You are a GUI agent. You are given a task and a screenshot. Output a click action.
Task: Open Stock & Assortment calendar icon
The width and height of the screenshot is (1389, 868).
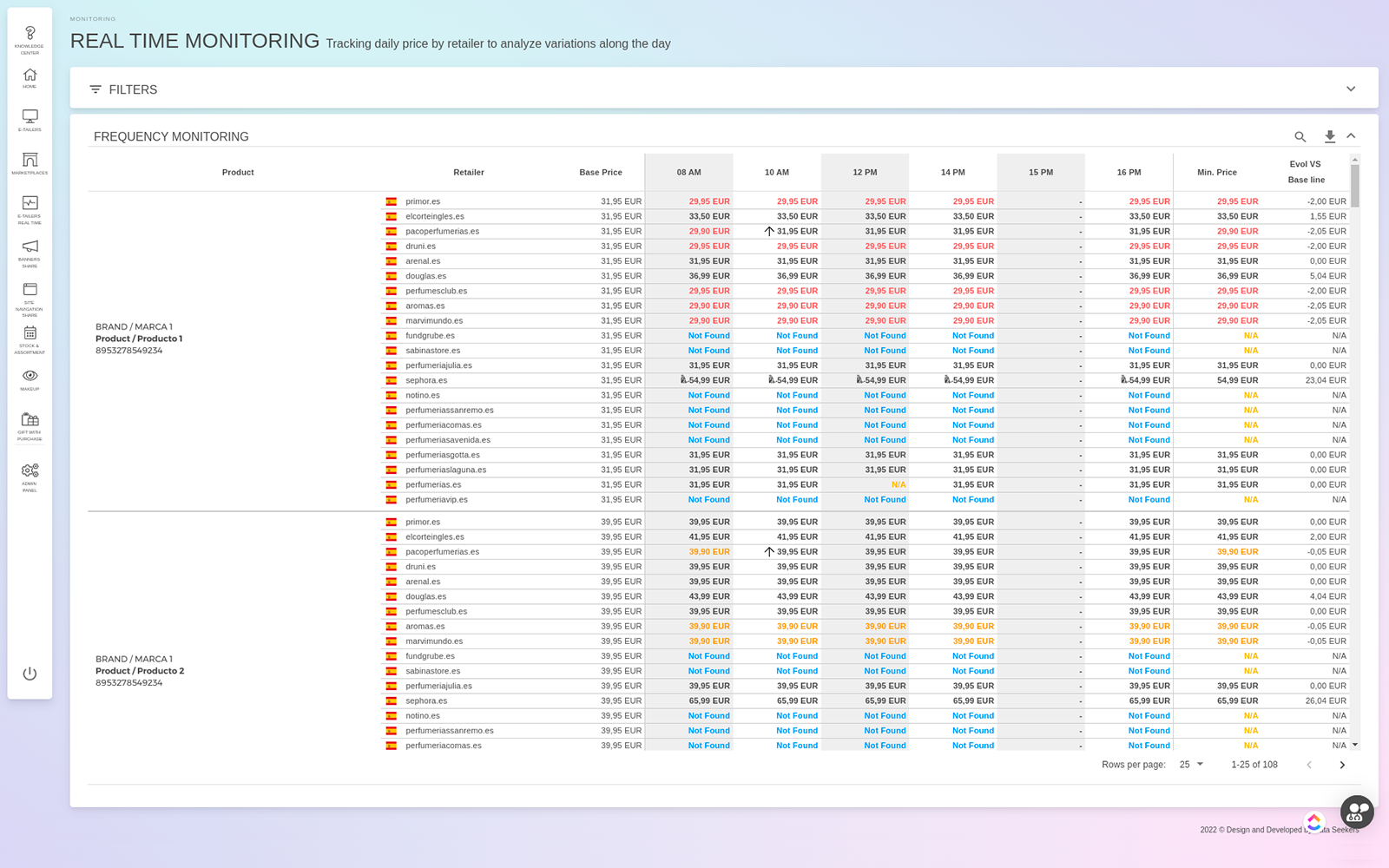coord(30,339)
